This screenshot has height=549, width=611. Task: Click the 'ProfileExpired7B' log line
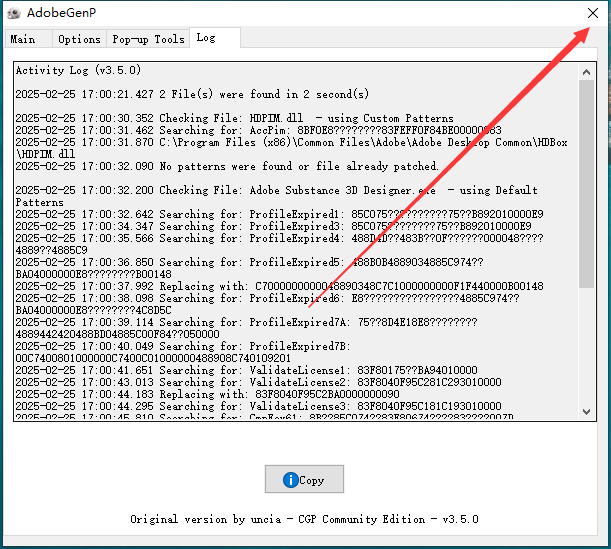[x=183, y=352]
